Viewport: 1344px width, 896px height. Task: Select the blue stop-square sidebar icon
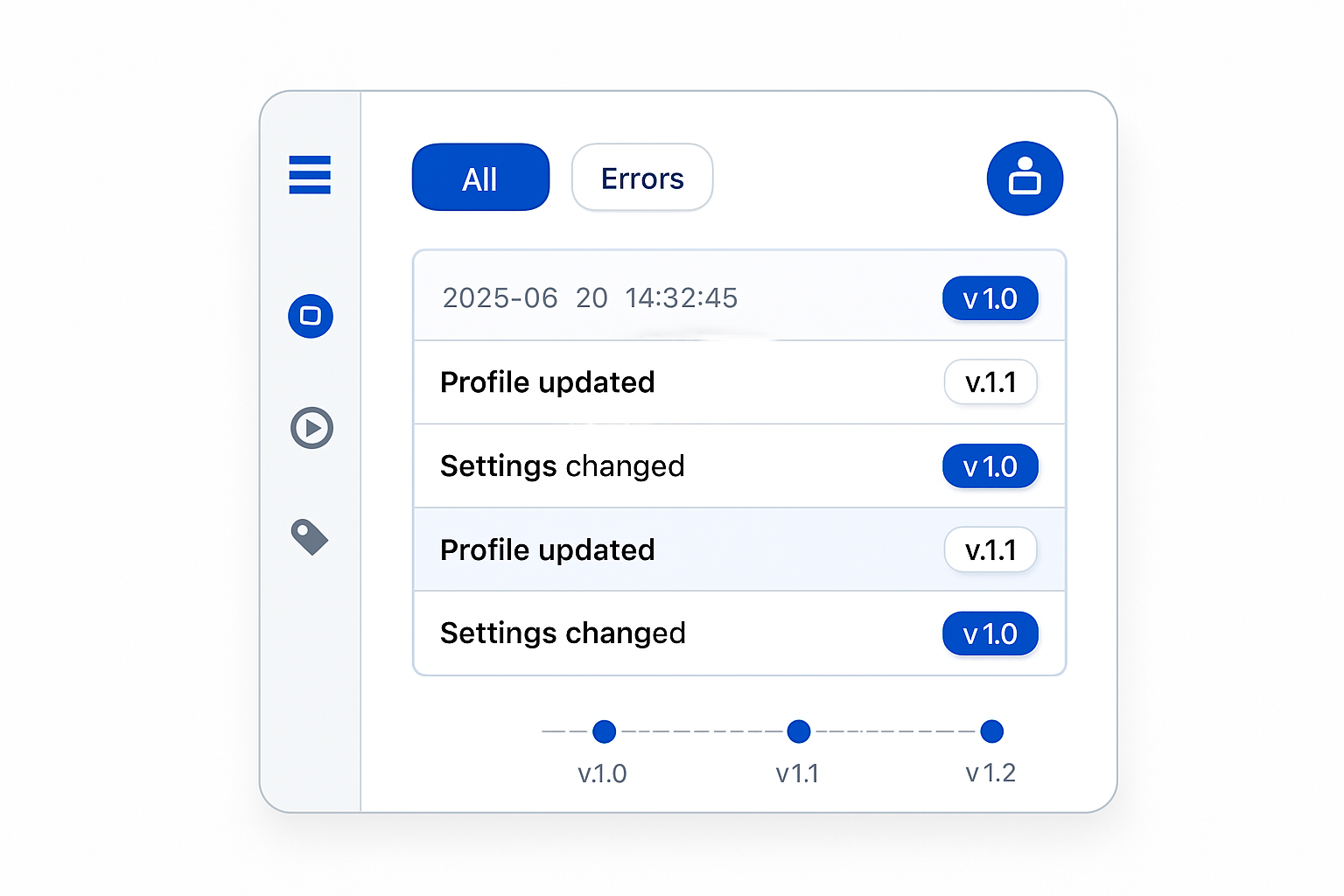coord(311,316)
